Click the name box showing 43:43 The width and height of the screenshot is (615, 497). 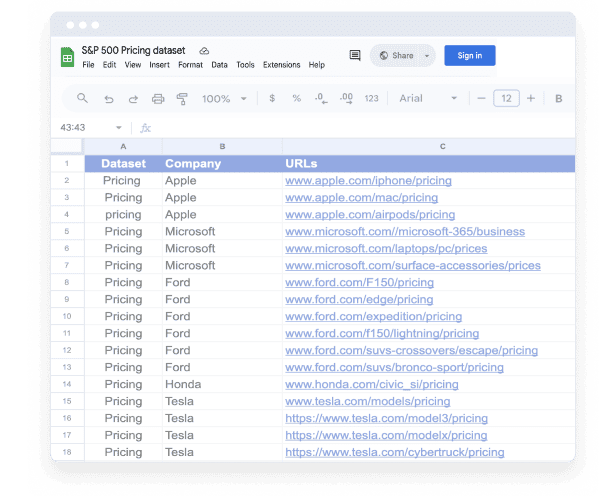tap(73, 127)
